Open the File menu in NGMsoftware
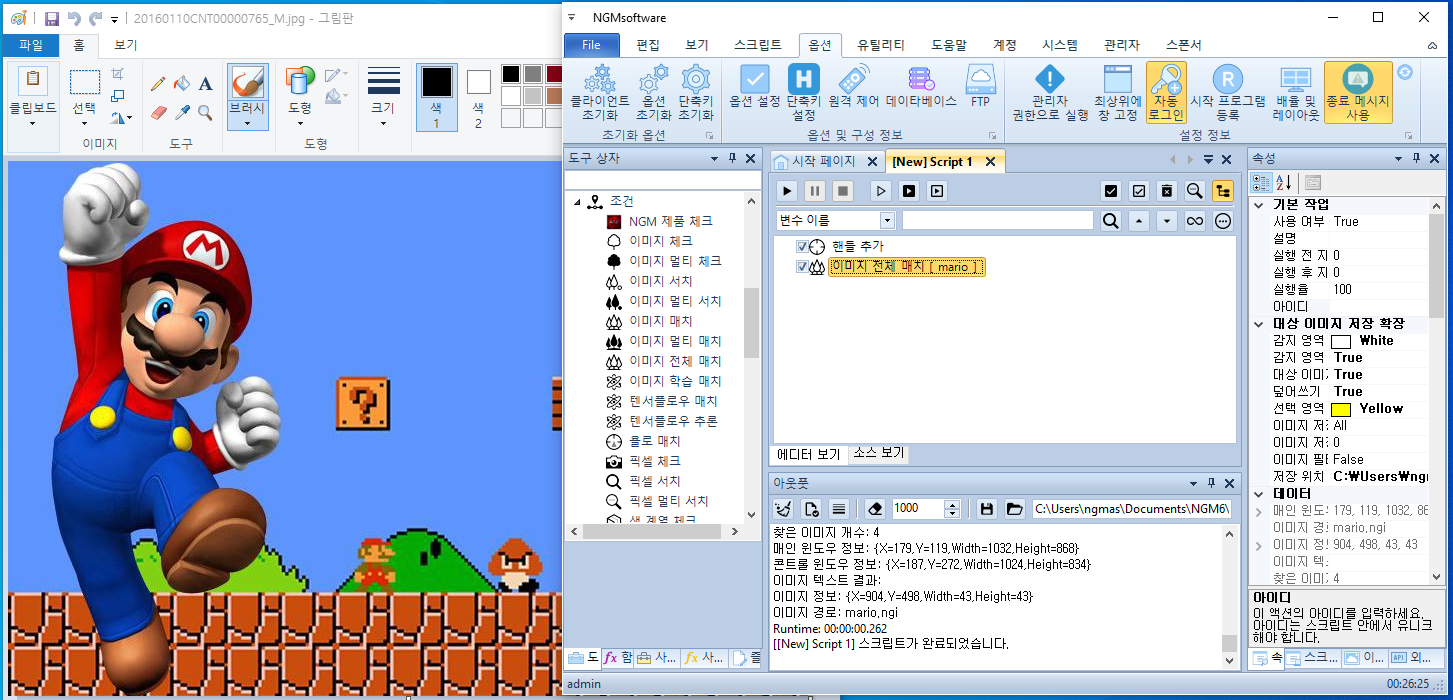Viewport: 1453px width, 700px height. click(592, 45)
